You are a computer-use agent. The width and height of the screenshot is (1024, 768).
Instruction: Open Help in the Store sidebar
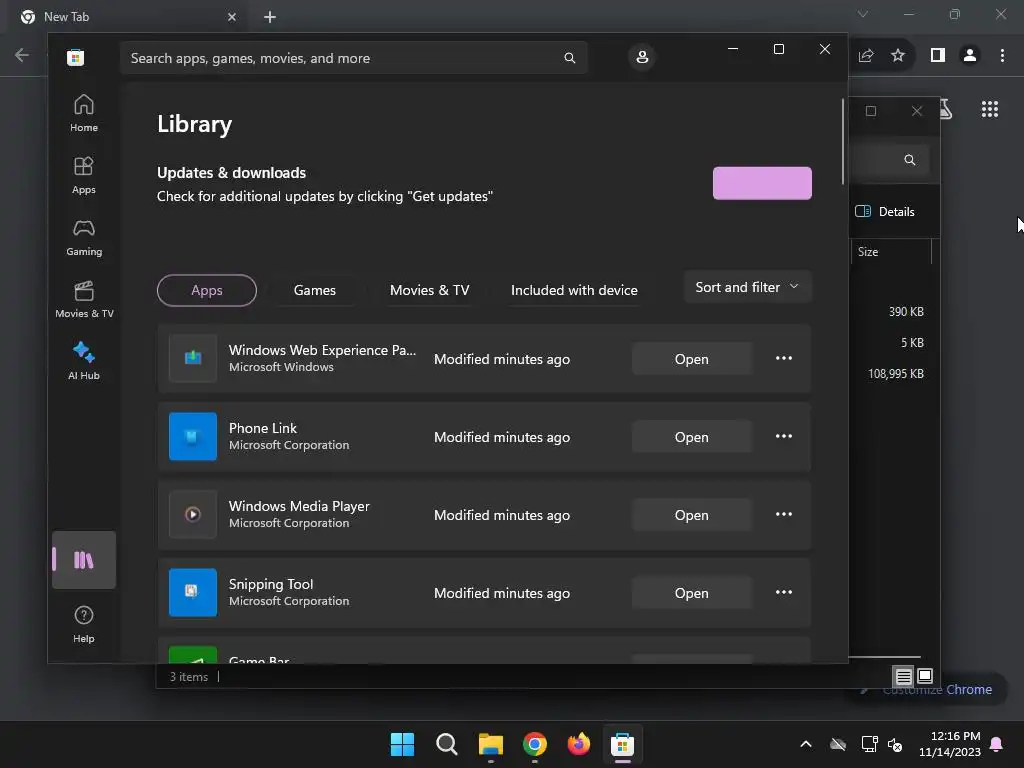tap(84, 624)
